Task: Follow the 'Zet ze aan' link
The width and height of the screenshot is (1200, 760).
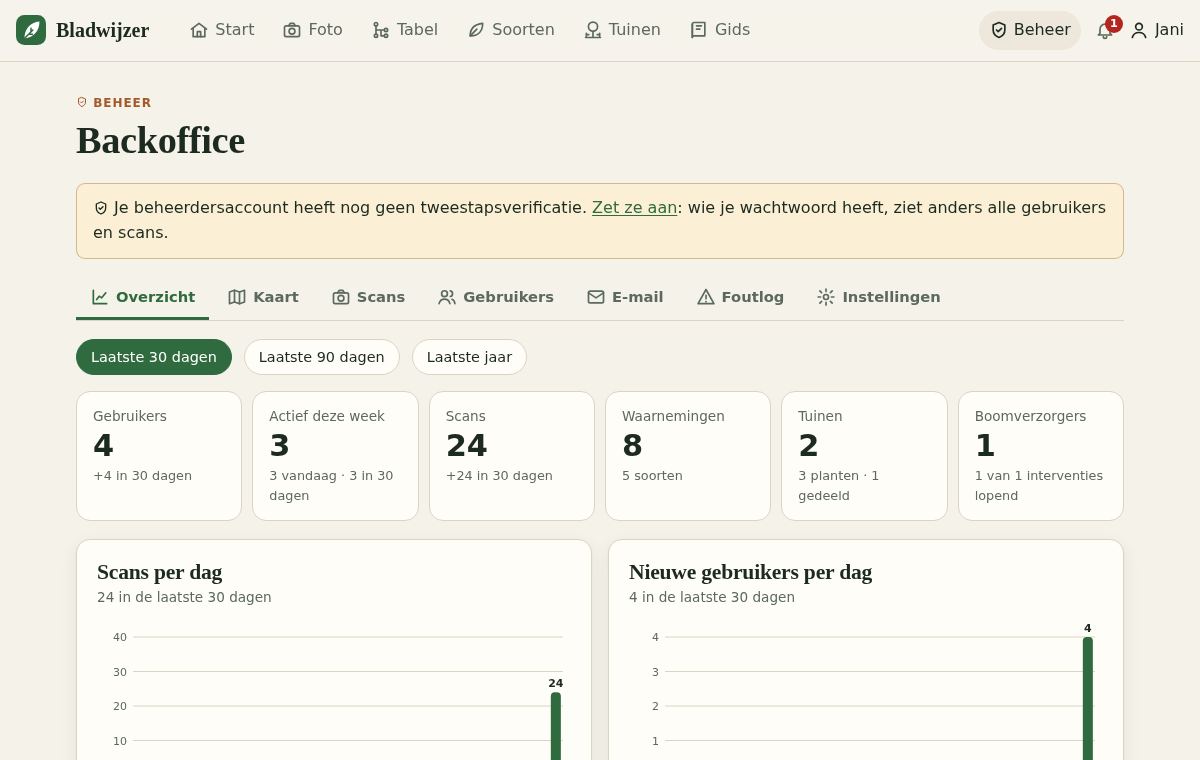Action: pos(634,208)
